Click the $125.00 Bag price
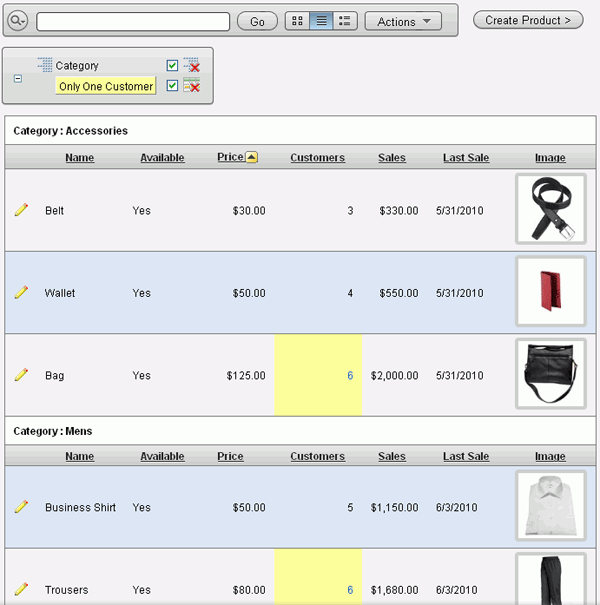 click(246, 375)
